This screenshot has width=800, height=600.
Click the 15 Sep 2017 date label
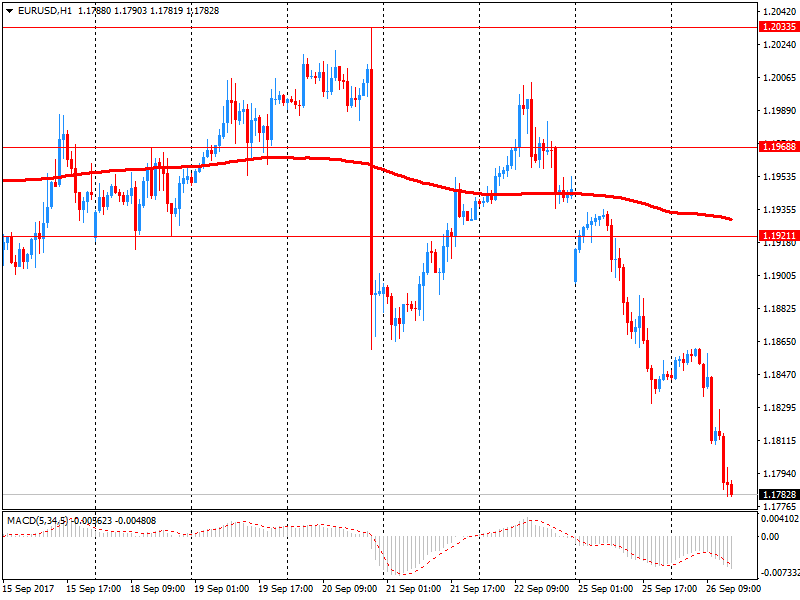point(28,589)
